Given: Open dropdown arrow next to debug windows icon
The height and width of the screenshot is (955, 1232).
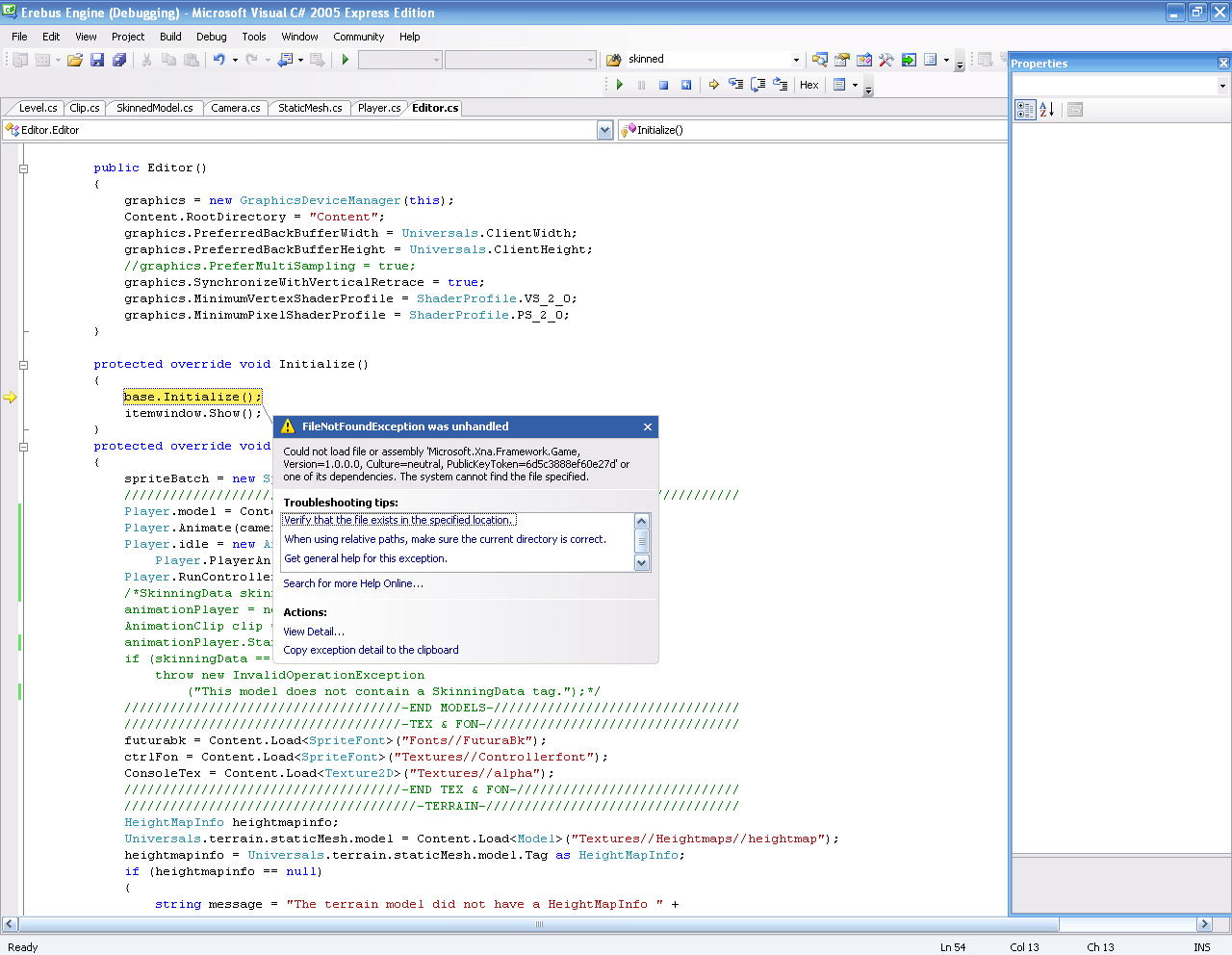Looking at the screenshot, I should pos(855,85).
